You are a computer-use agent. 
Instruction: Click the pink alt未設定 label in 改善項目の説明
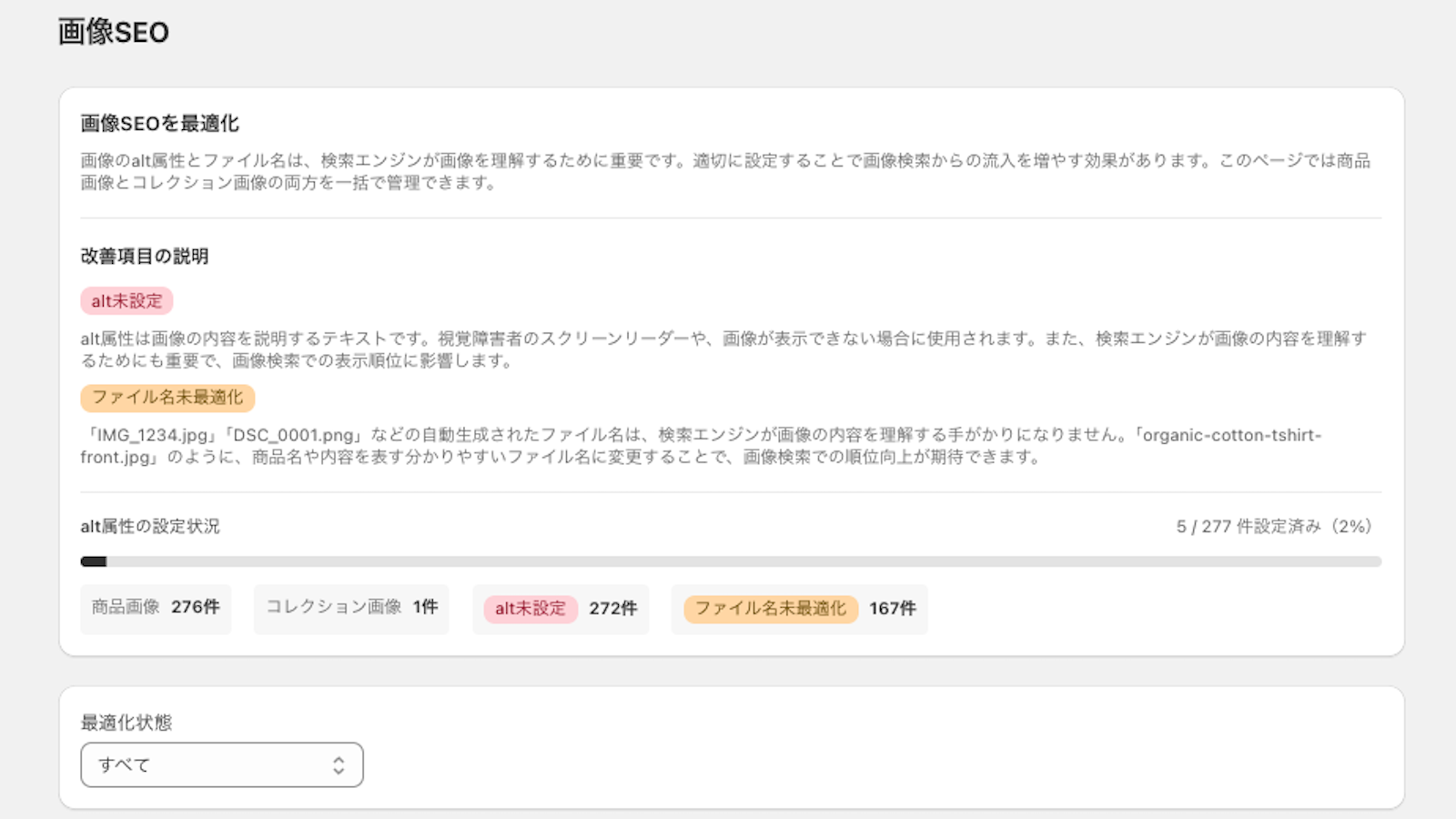128,300
